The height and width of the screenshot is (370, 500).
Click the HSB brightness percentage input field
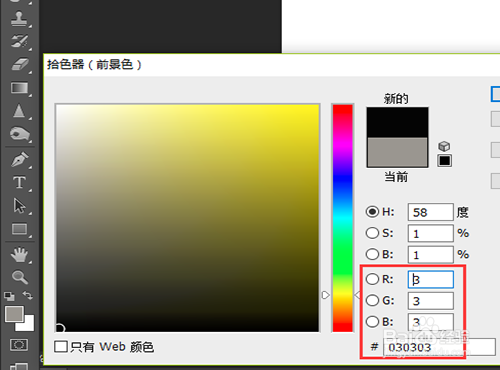(x=430, y=255)
